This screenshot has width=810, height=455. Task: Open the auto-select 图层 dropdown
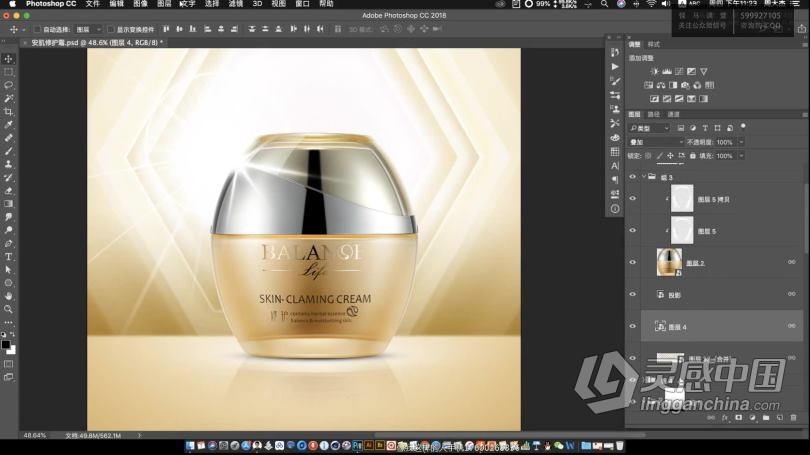pos(88,29)
